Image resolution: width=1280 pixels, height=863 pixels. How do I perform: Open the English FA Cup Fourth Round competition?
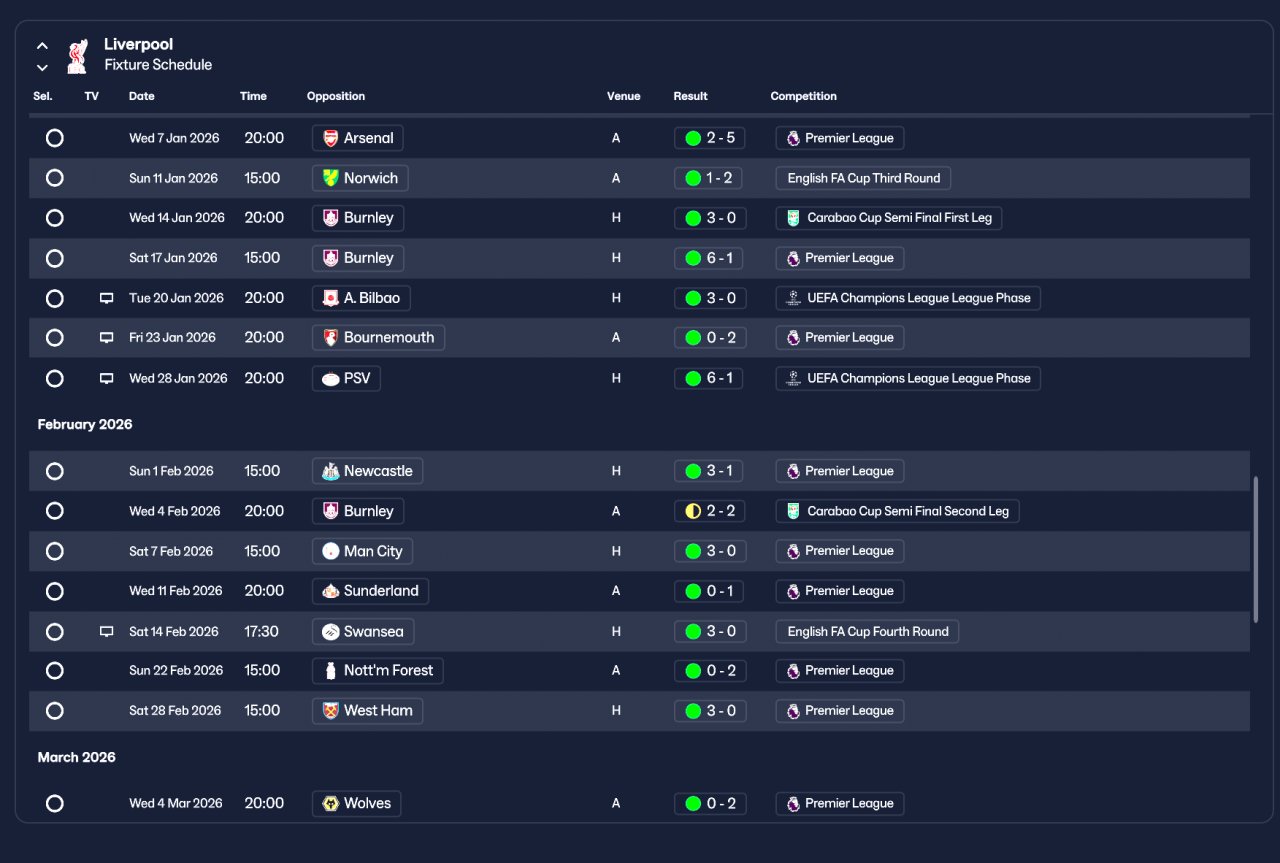(x=868, y=632)
